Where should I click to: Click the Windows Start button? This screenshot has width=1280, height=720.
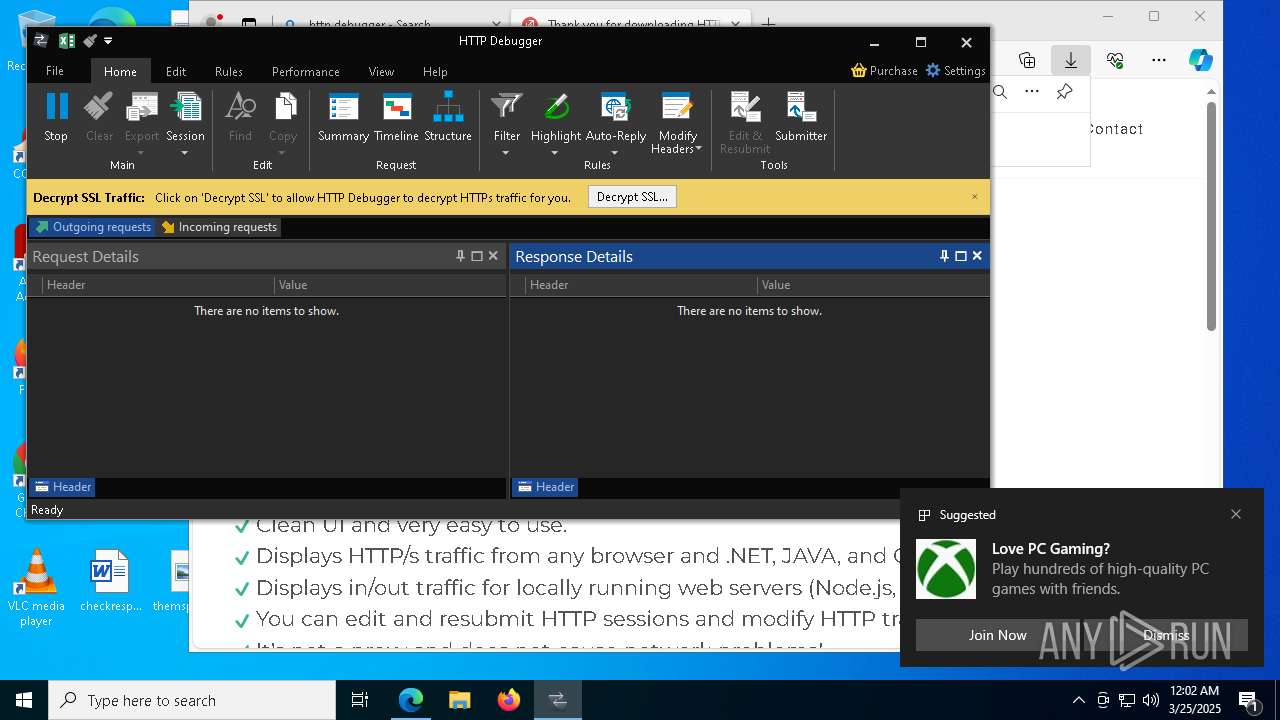24,700
